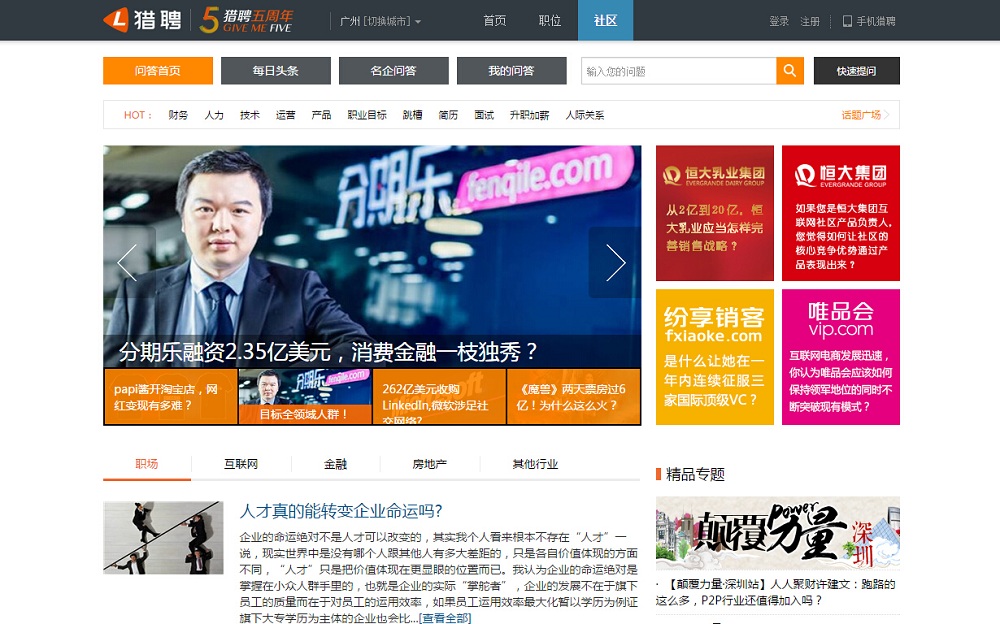The image size is (1000, 624).
Task: Open the 广州 city switch dropdown
Action: tap(380, 21)
